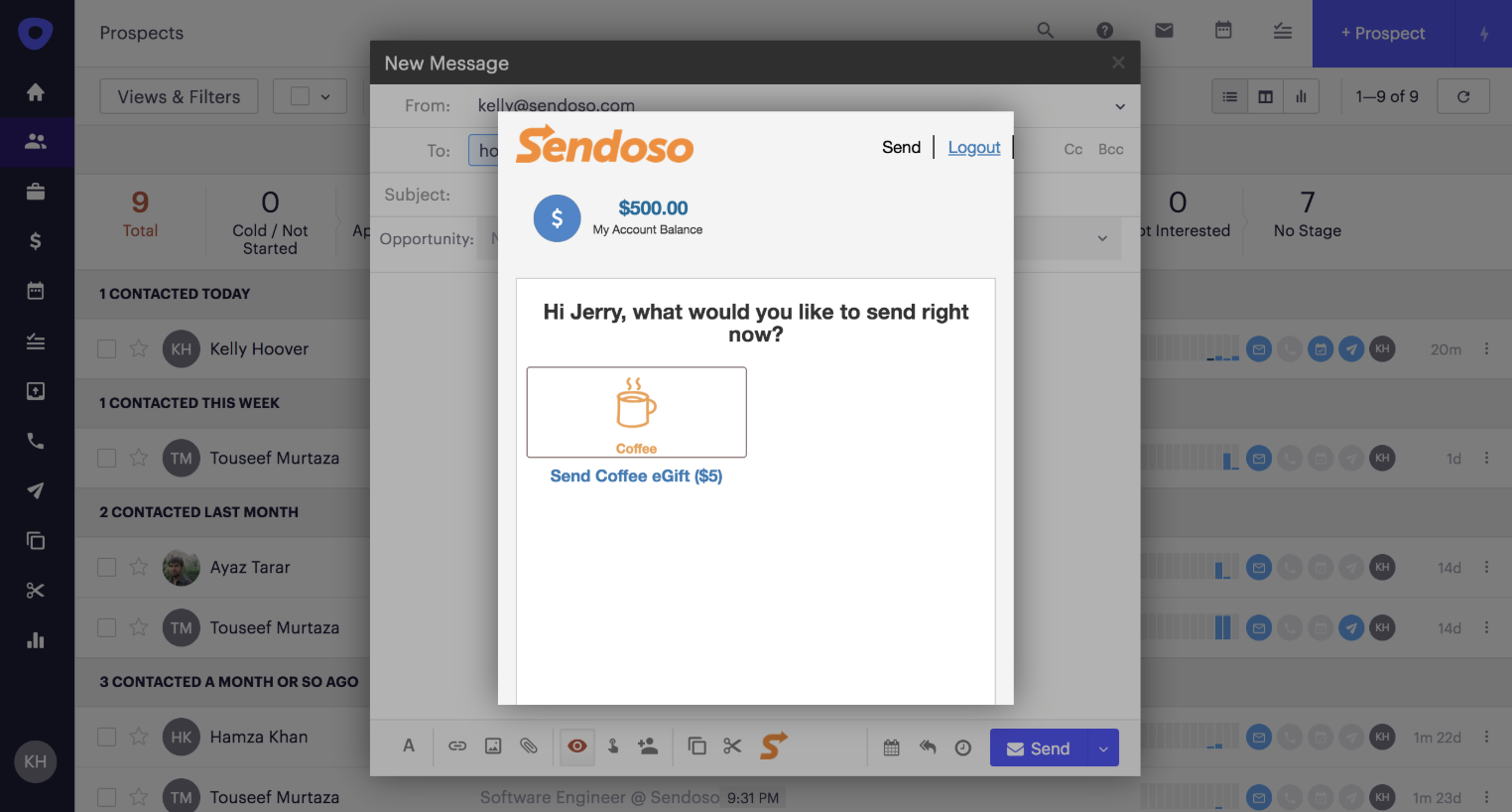Open the calendar icon in message toolbar

point(892,747)
